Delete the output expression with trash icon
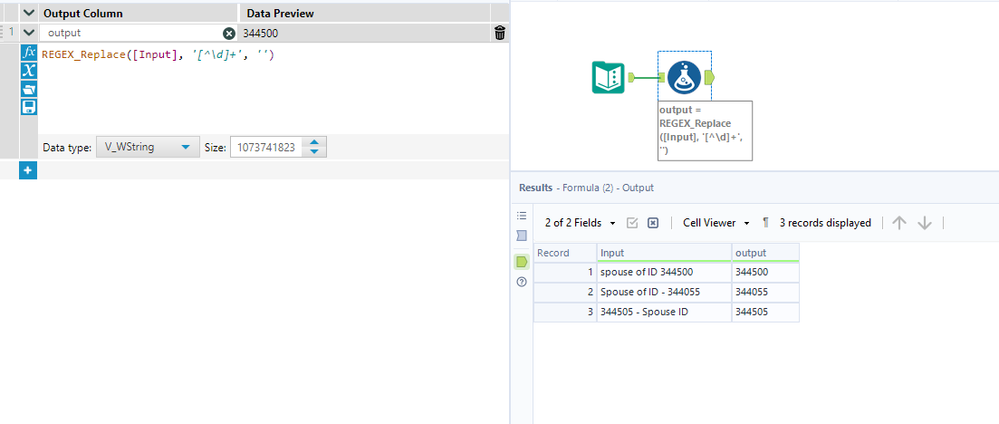 (500, 33)
